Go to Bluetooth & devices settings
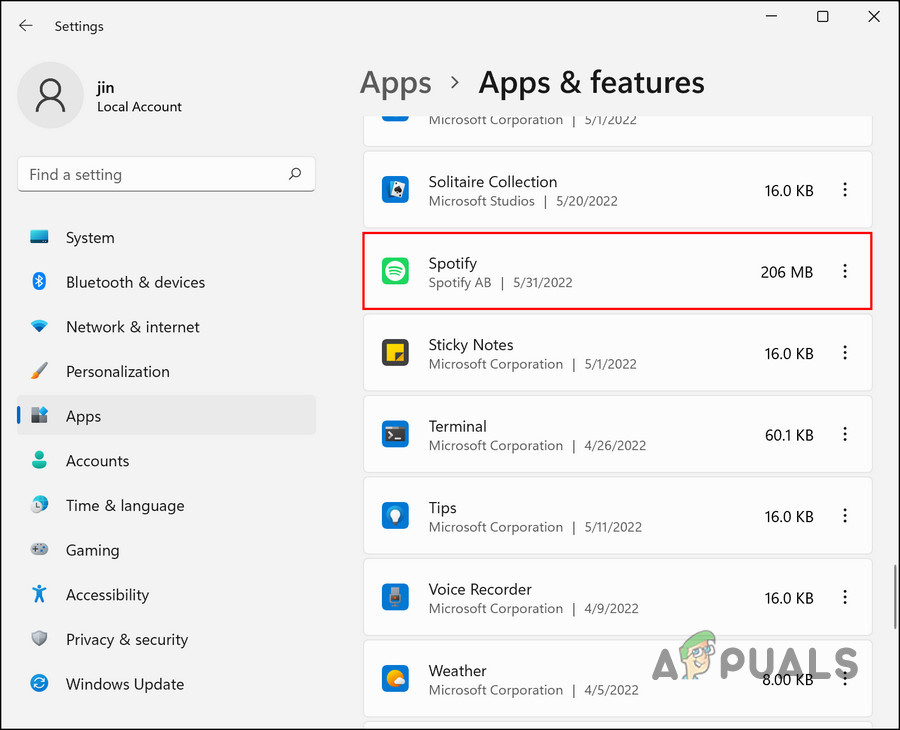This screenshot has height=730, width=900. point(166,282)
